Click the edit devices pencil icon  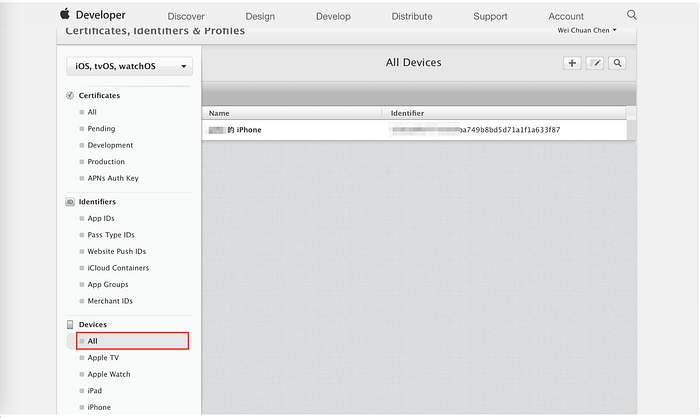pos(595,63)
